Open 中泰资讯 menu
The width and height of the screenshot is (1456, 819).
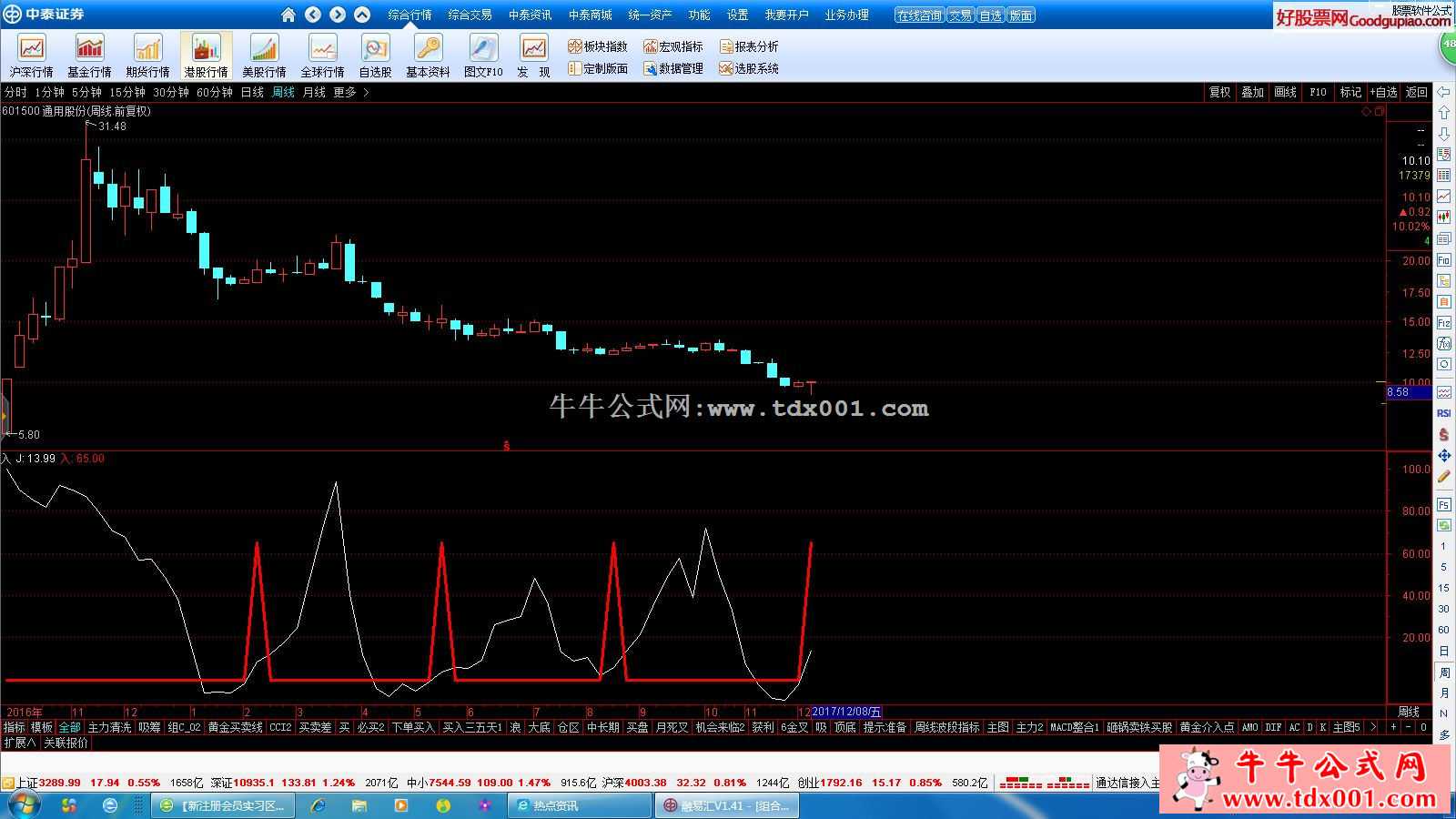[x=530, y=15]
